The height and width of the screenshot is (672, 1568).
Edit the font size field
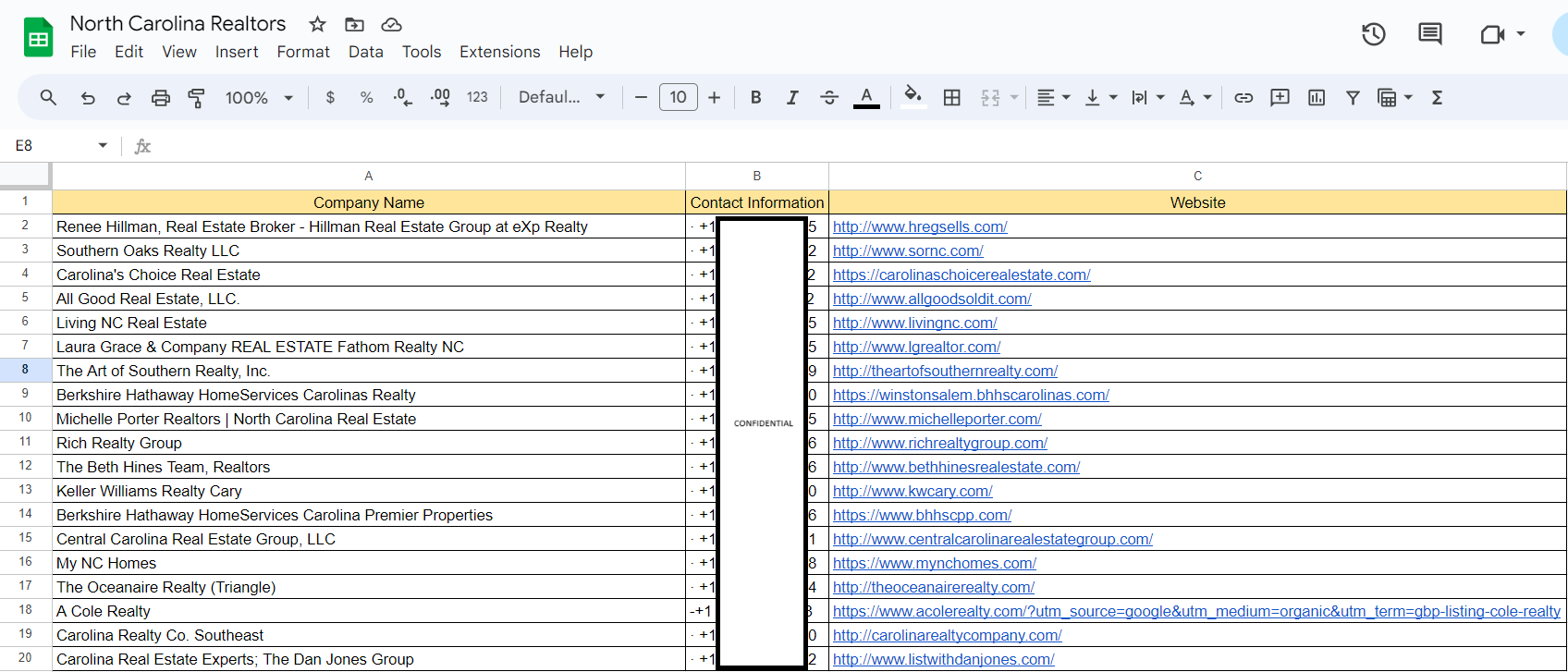(x=678, y=97)
